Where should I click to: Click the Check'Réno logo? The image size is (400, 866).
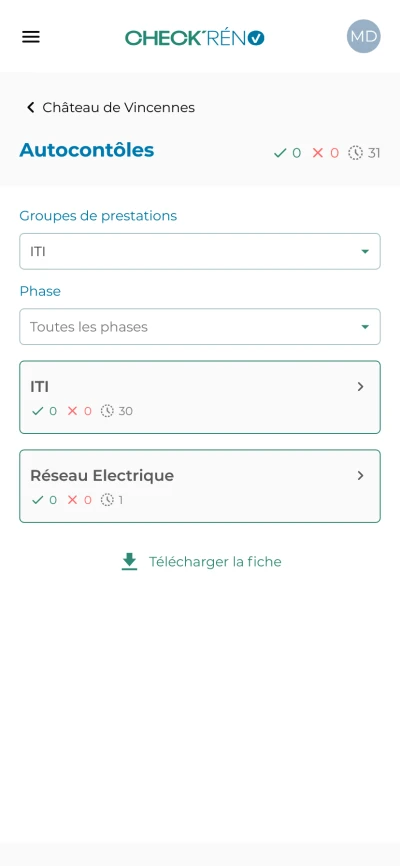pos(194,38)
